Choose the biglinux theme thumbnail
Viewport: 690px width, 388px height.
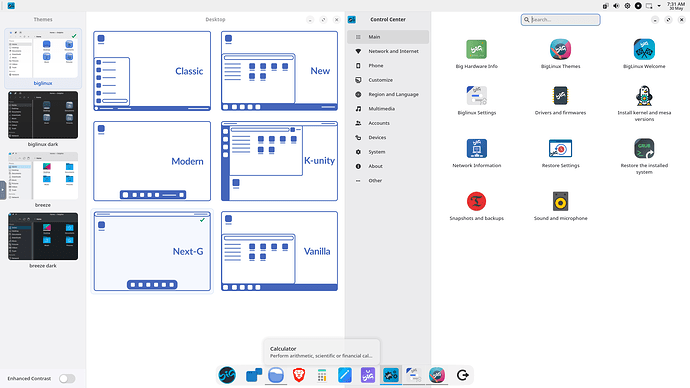(x=43, y=54)
